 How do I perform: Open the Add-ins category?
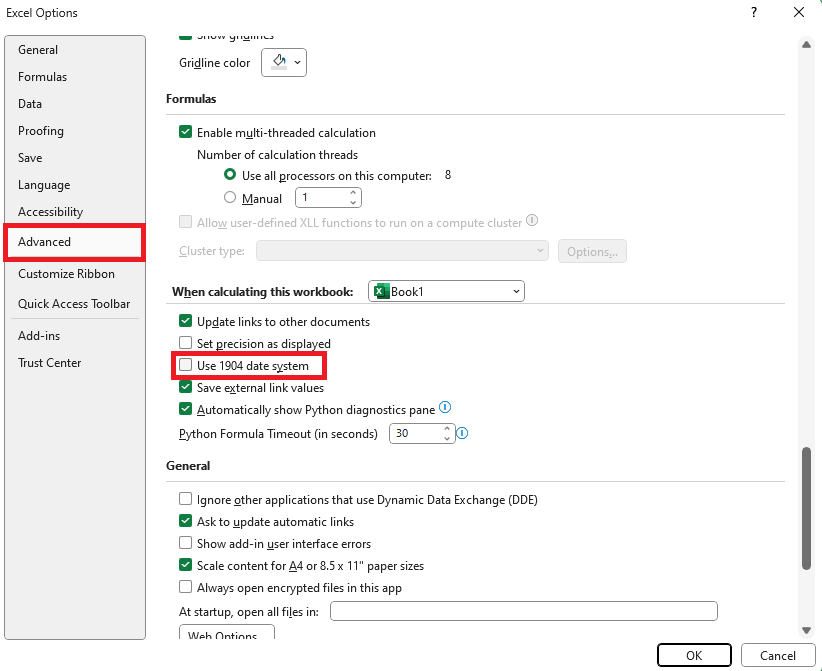pos(74,336)
